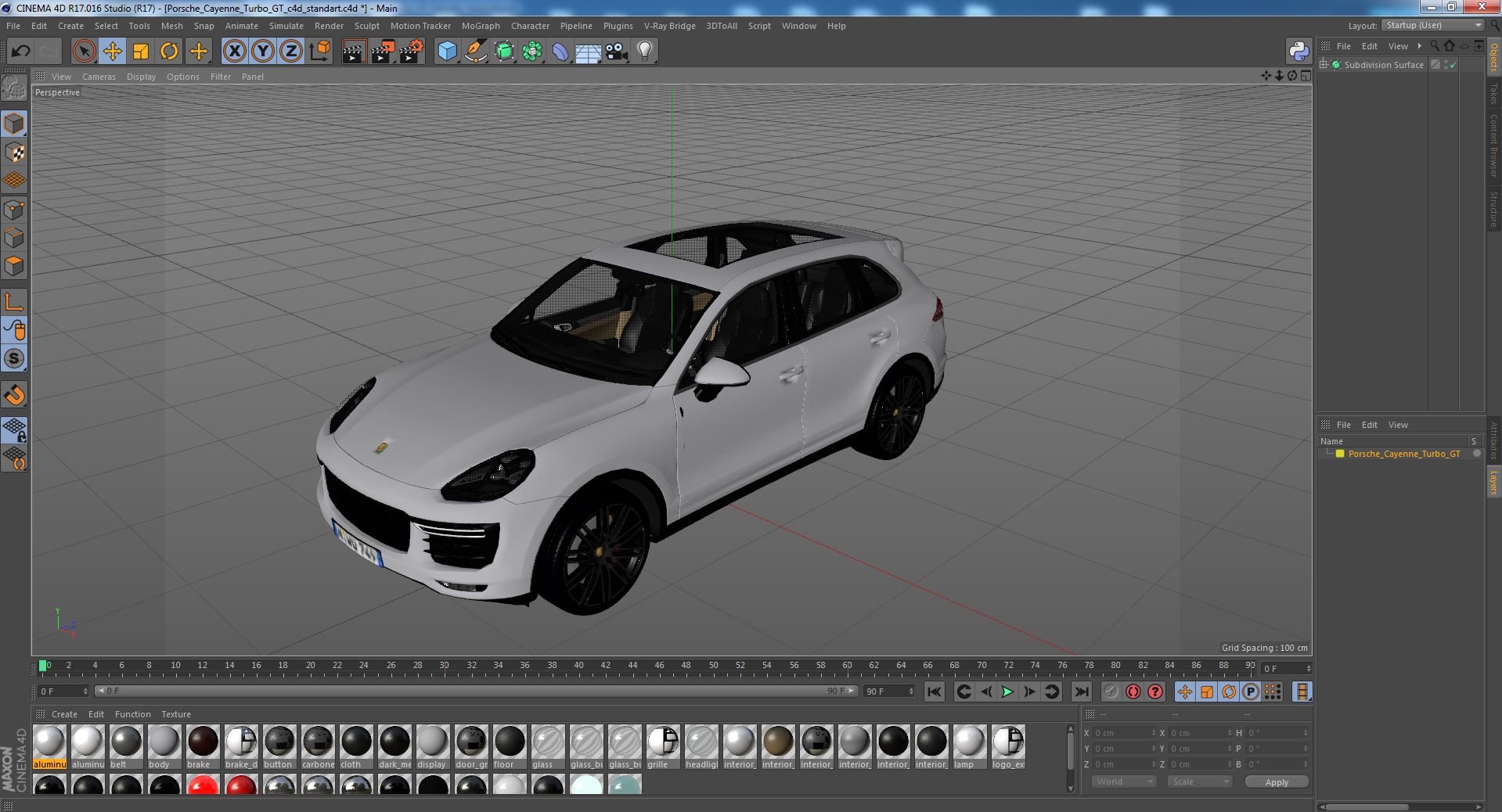Open V-Ray Bridge menu
The height and width of the screenshot is (812, 1502).
pyautogui.click(x=669, y=26)
